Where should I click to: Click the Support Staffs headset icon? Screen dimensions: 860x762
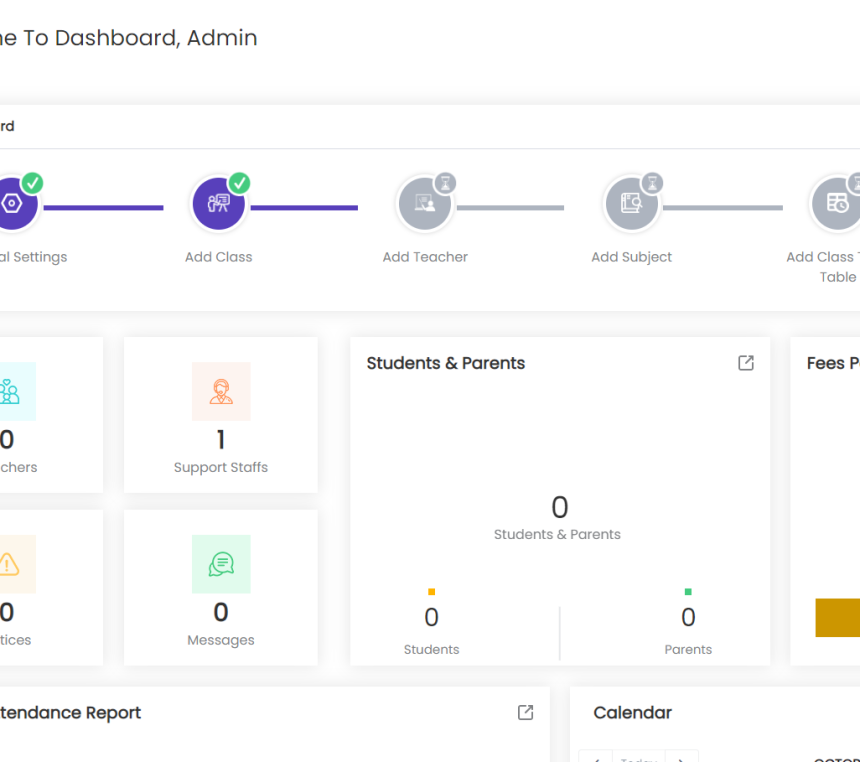(x=221, y=391)
